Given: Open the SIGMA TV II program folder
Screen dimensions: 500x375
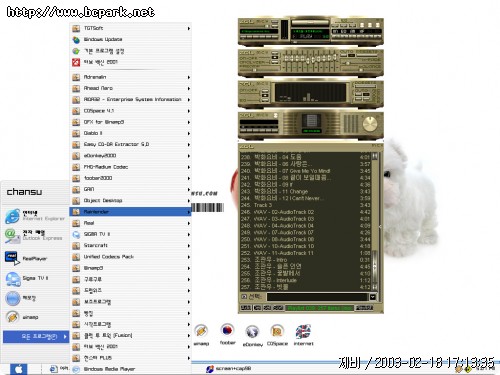Looking at the screenshot, I should [130, 234].
